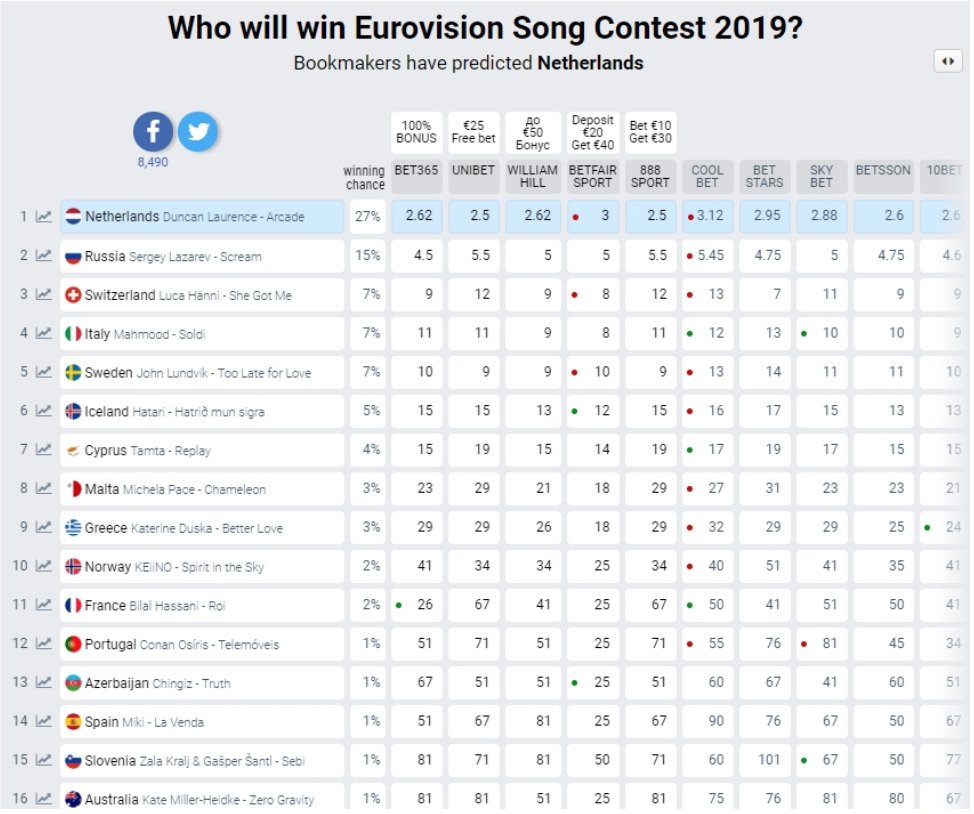Open the Netherlands Duncan Laurence entry link

pyautogui.click(x=194, y=216)
